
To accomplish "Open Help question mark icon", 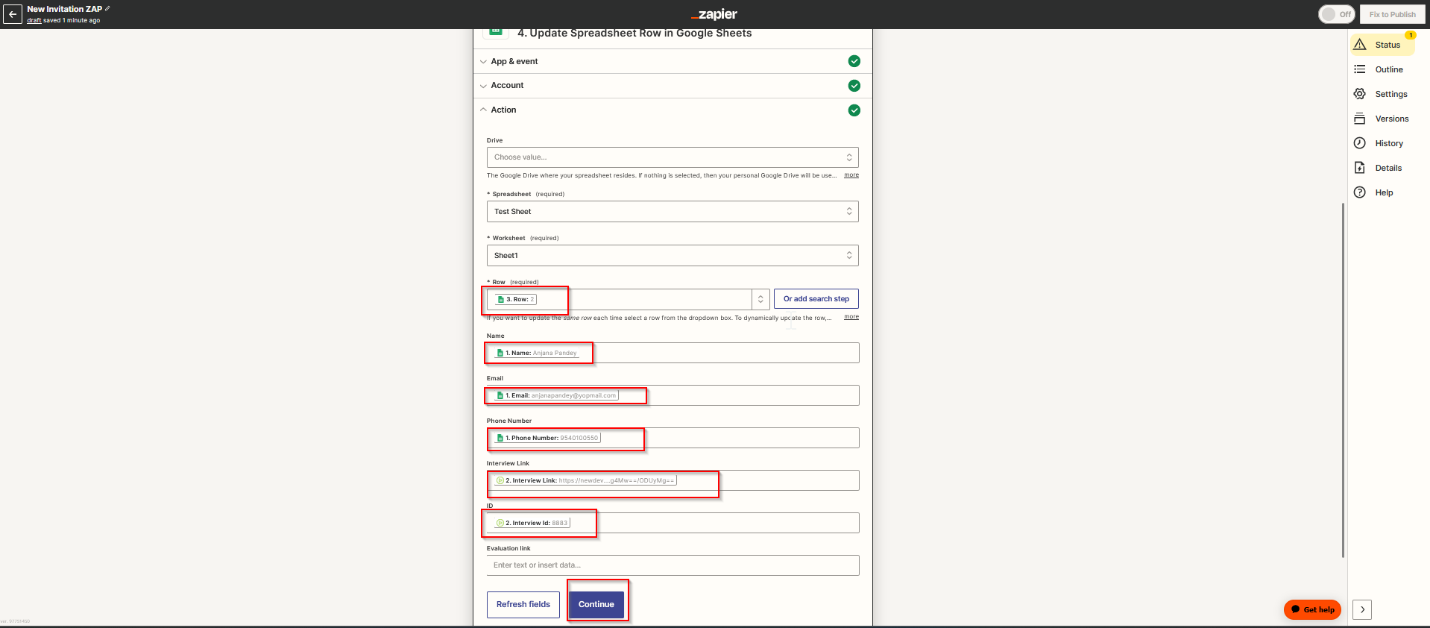I will click(x=1359, y=192).
